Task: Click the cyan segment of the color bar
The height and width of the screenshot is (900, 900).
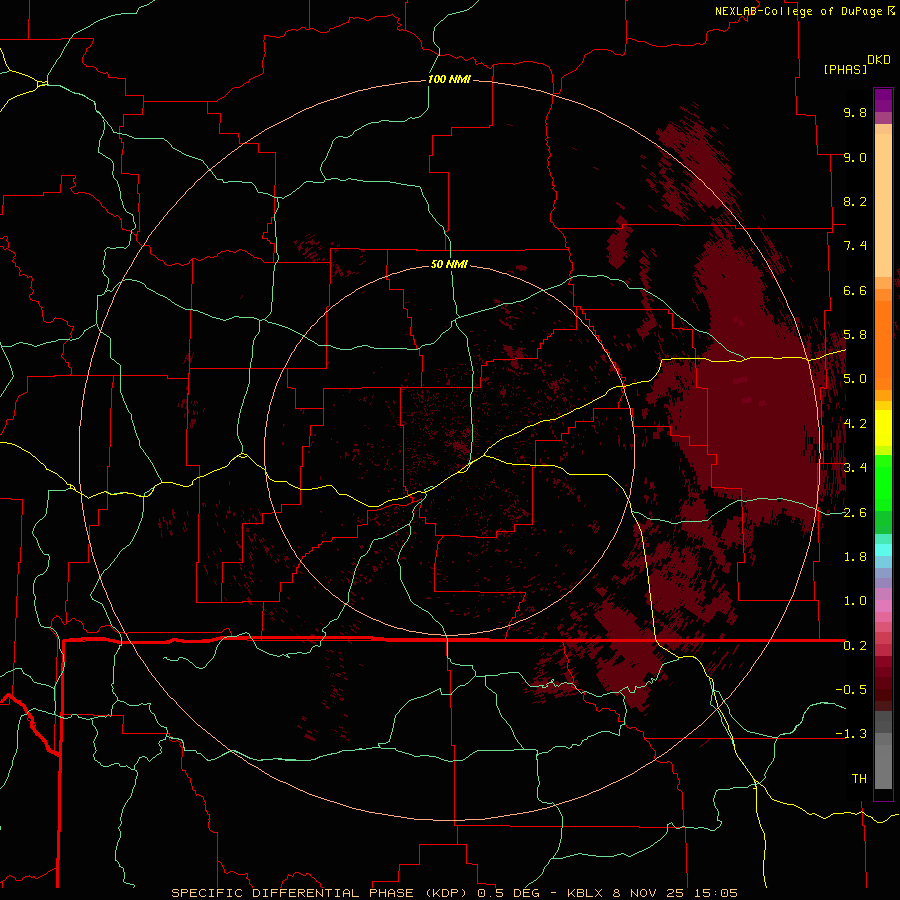Action: pyautogui.click(x=883, y=549)
